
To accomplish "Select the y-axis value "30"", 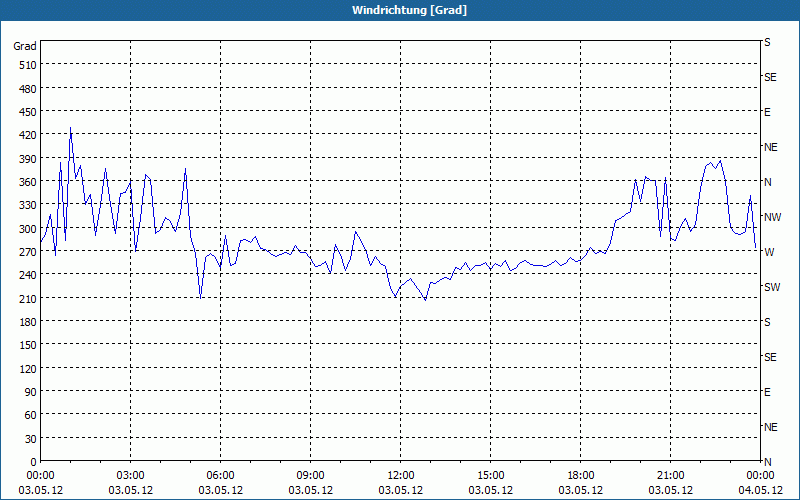I will (x=31, y=439).
